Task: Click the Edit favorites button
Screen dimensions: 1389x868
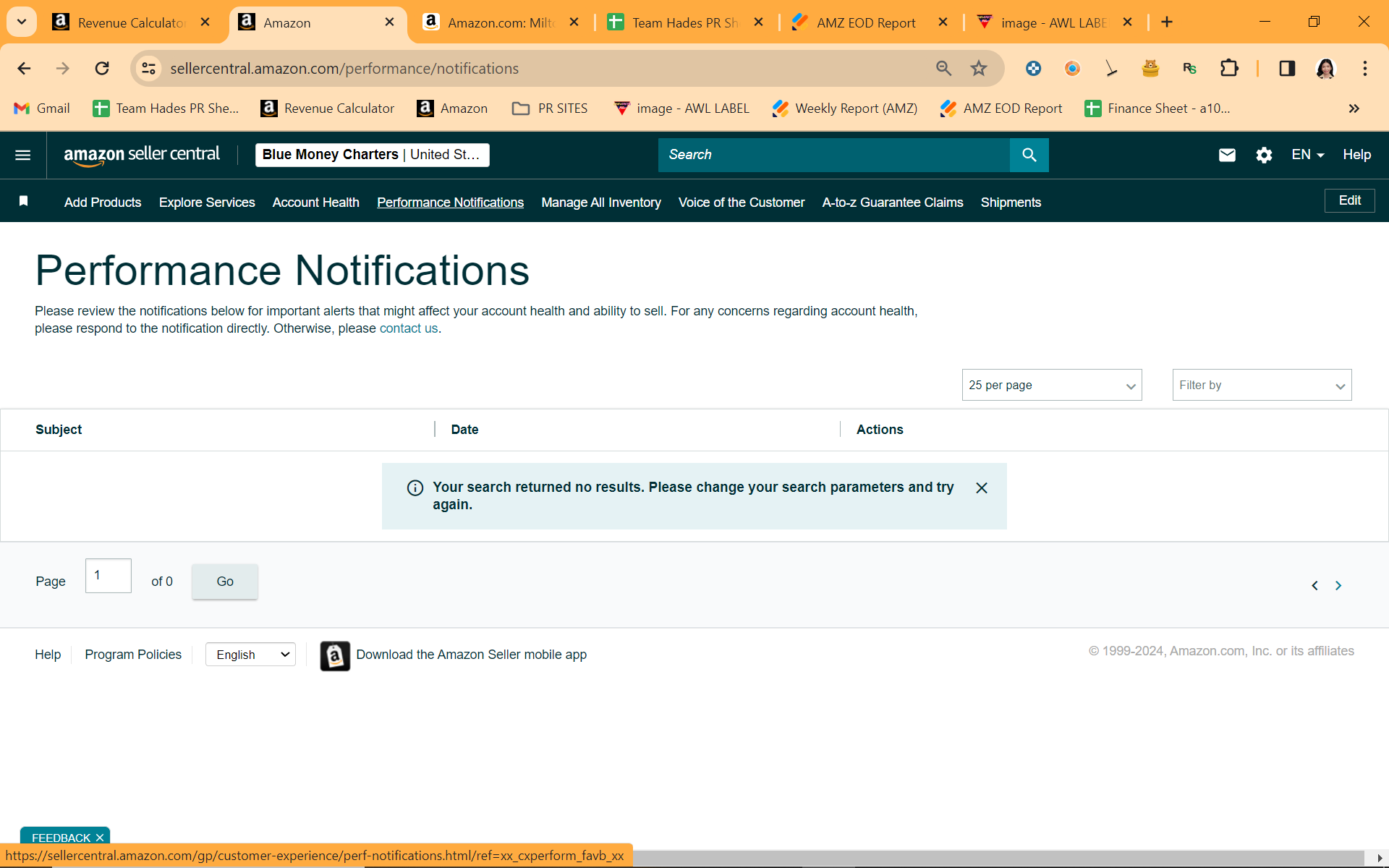Action: [1349, 200]
